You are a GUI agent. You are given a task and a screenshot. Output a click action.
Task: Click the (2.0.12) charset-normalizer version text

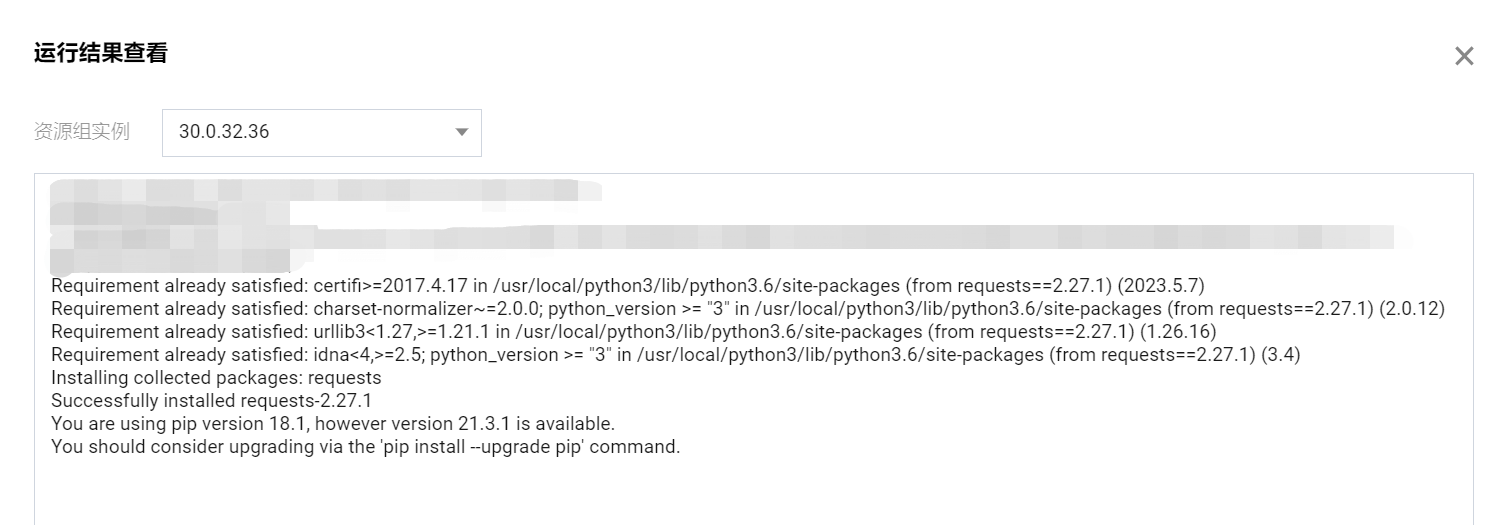(1412, 308)
